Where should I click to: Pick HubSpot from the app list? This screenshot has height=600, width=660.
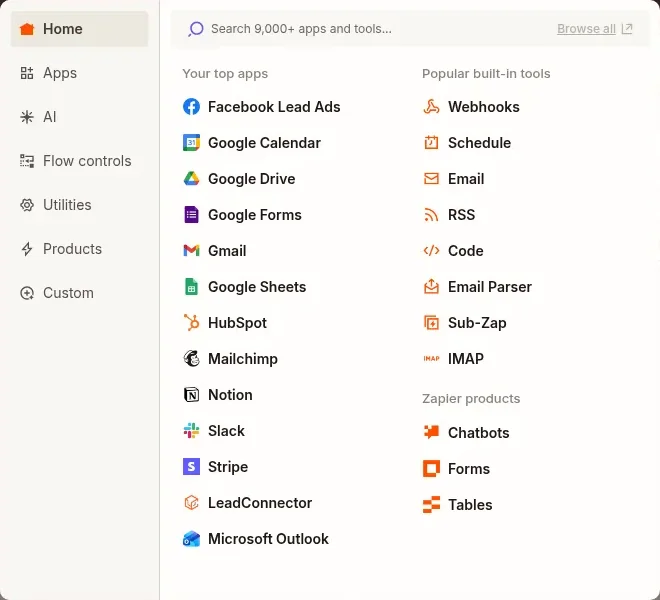pyautogui.click(x=237, y=323)
